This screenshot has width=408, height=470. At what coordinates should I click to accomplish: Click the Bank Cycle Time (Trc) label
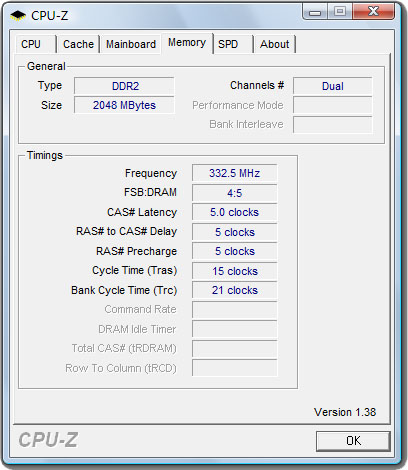(x=124, y=290)
